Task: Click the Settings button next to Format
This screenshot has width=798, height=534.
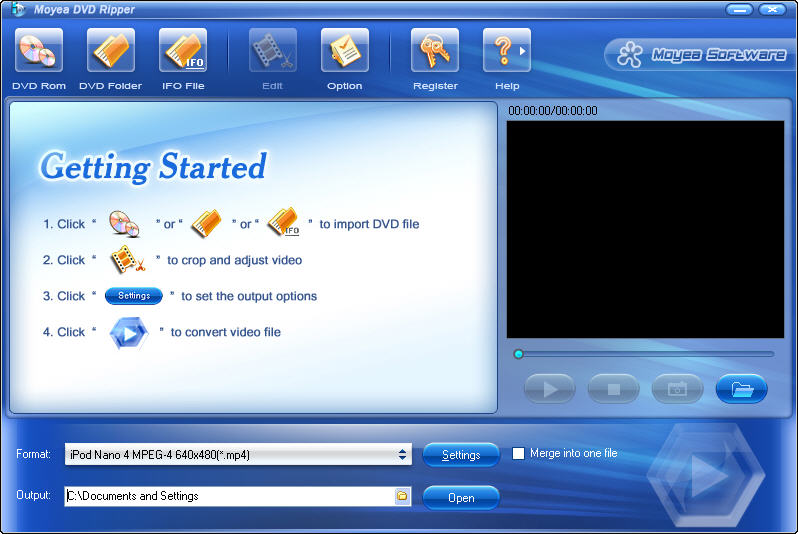Action: (461, 455)
